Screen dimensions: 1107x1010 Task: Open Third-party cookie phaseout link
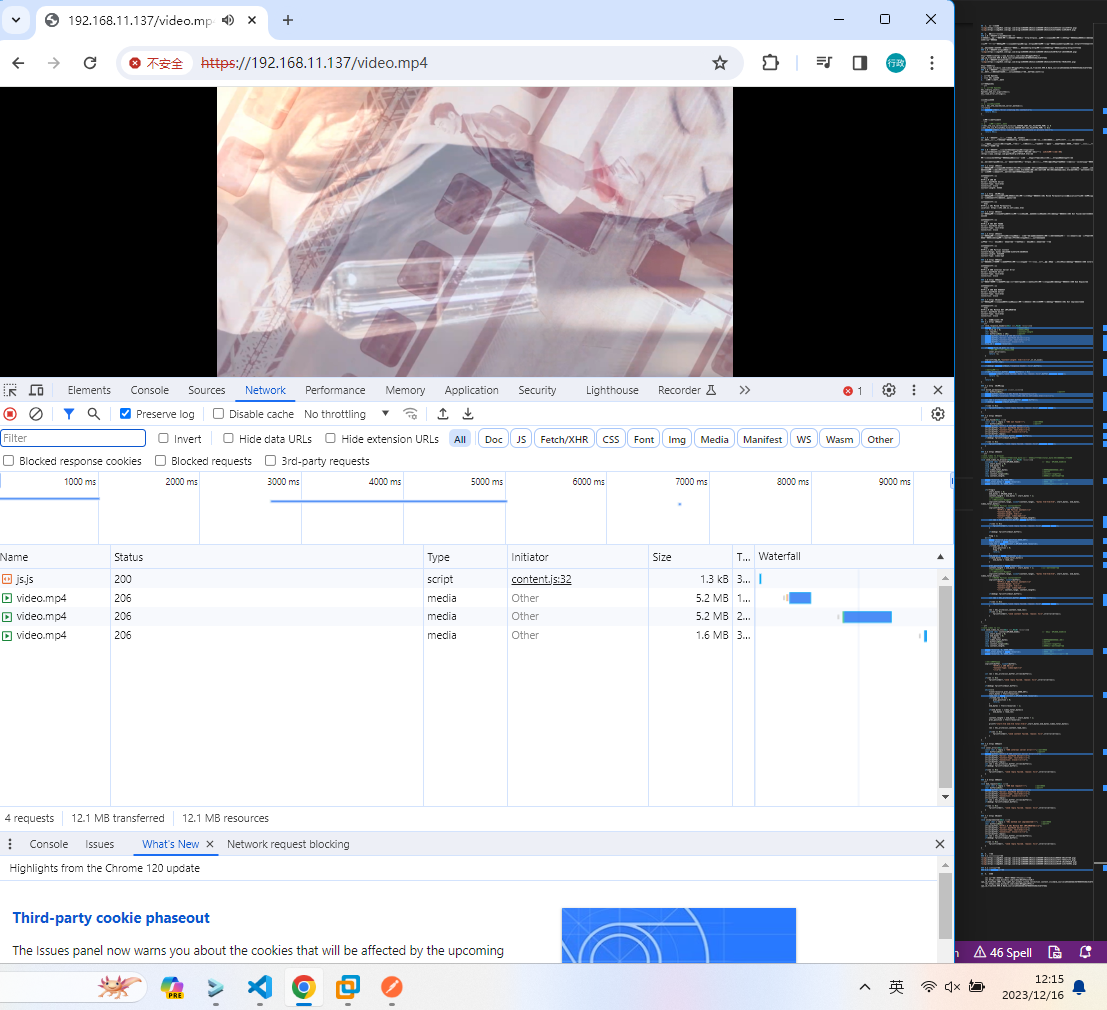[x=111, y=918]
